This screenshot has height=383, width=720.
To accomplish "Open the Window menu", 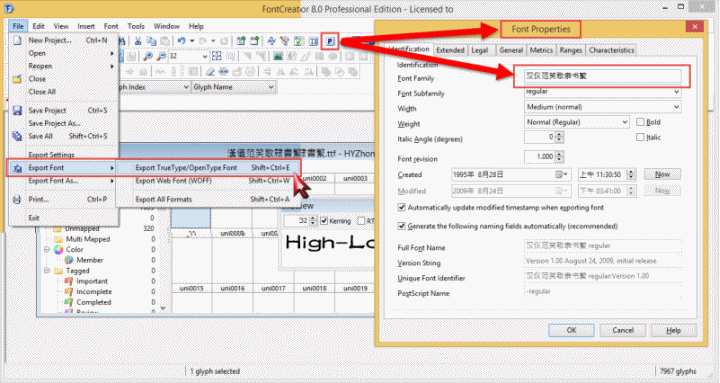I will (166, 26).
